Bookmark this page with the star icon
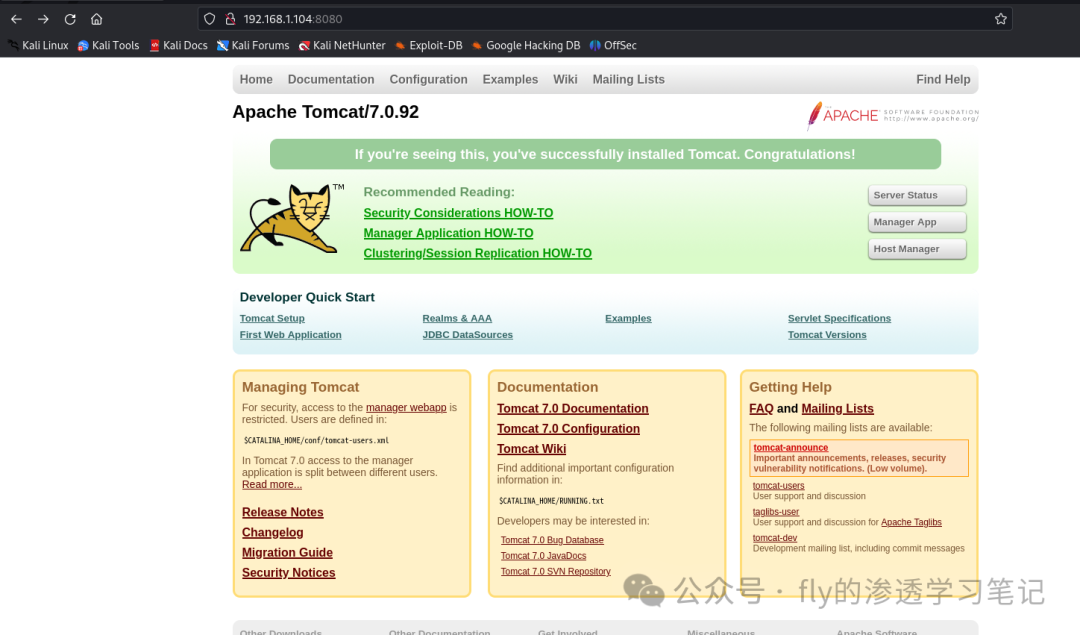 click(x=1001, y=19)
